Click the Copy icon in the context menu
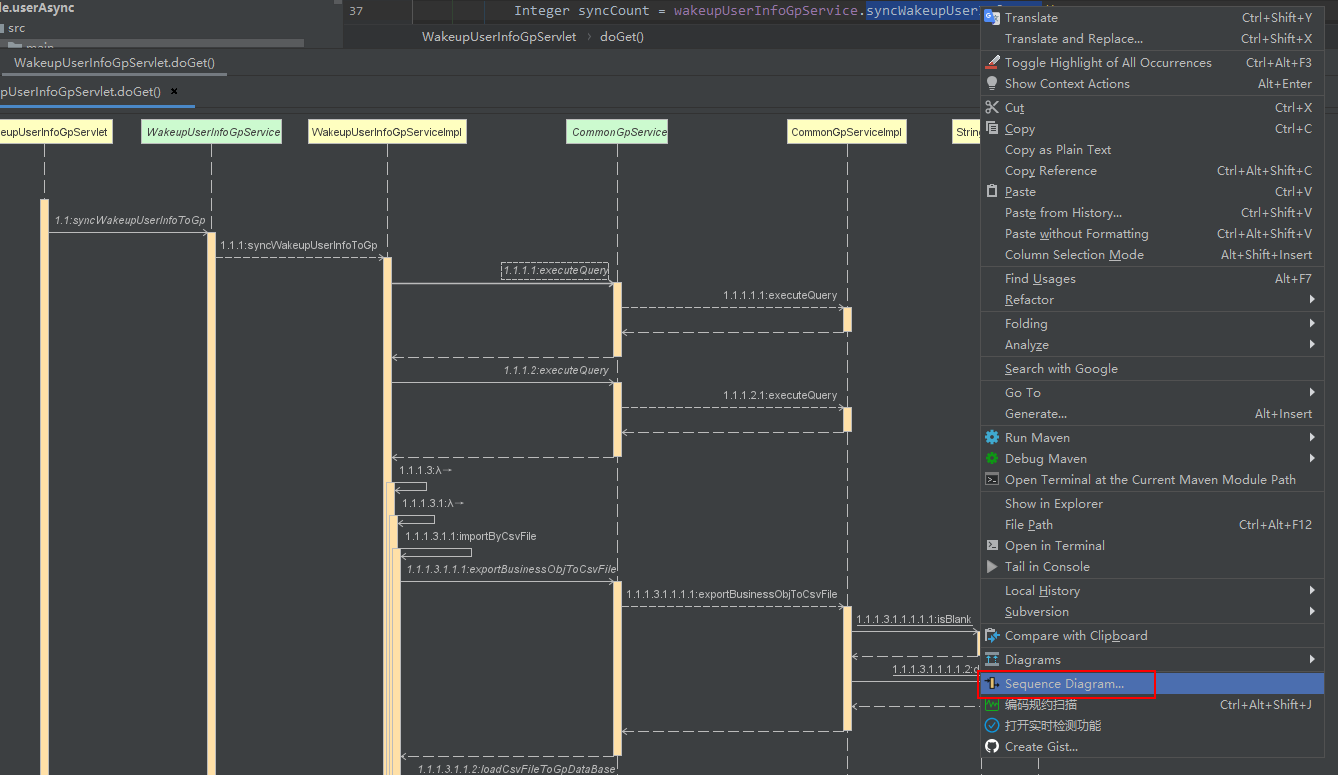This screenshot has height=775, width=1338. pyautogui.click(x=991, y=128)
